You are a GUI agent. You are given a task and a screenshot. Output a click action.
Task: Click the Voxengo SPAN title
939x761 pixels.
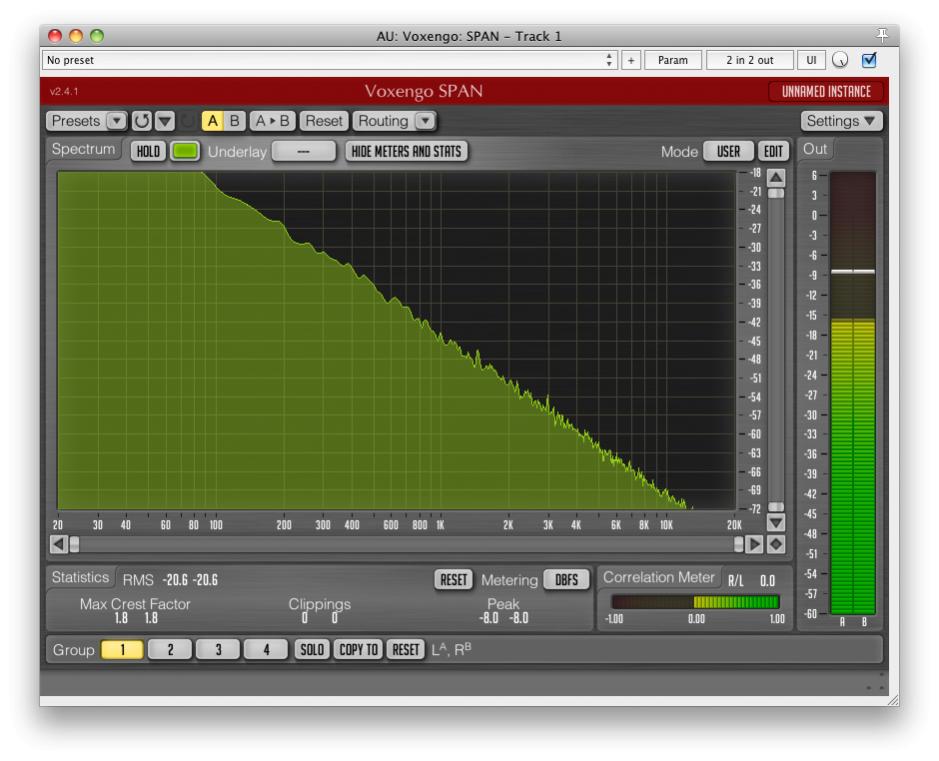pos(423,91)
